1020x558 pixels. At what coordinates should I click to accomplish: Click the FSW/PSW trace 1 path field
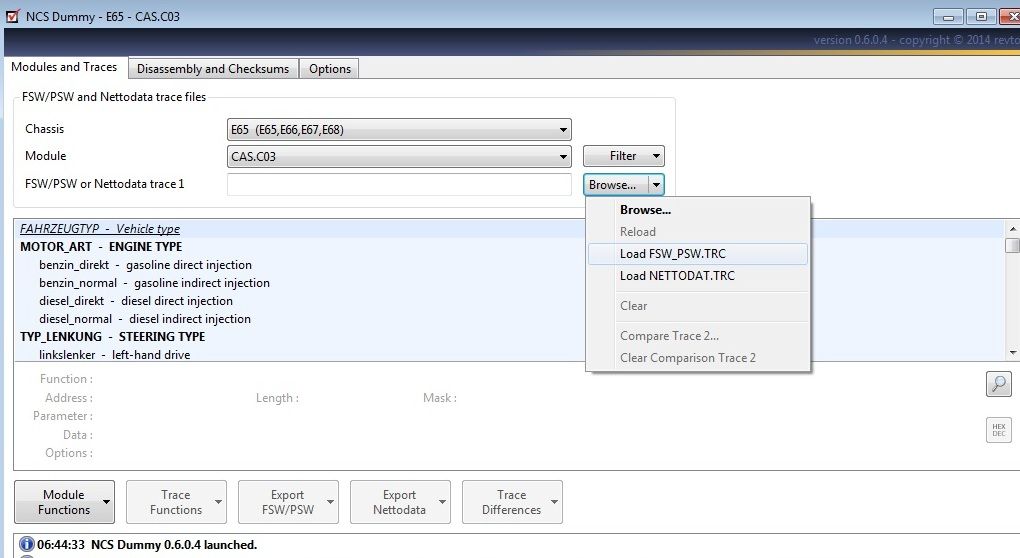(399, 184)
